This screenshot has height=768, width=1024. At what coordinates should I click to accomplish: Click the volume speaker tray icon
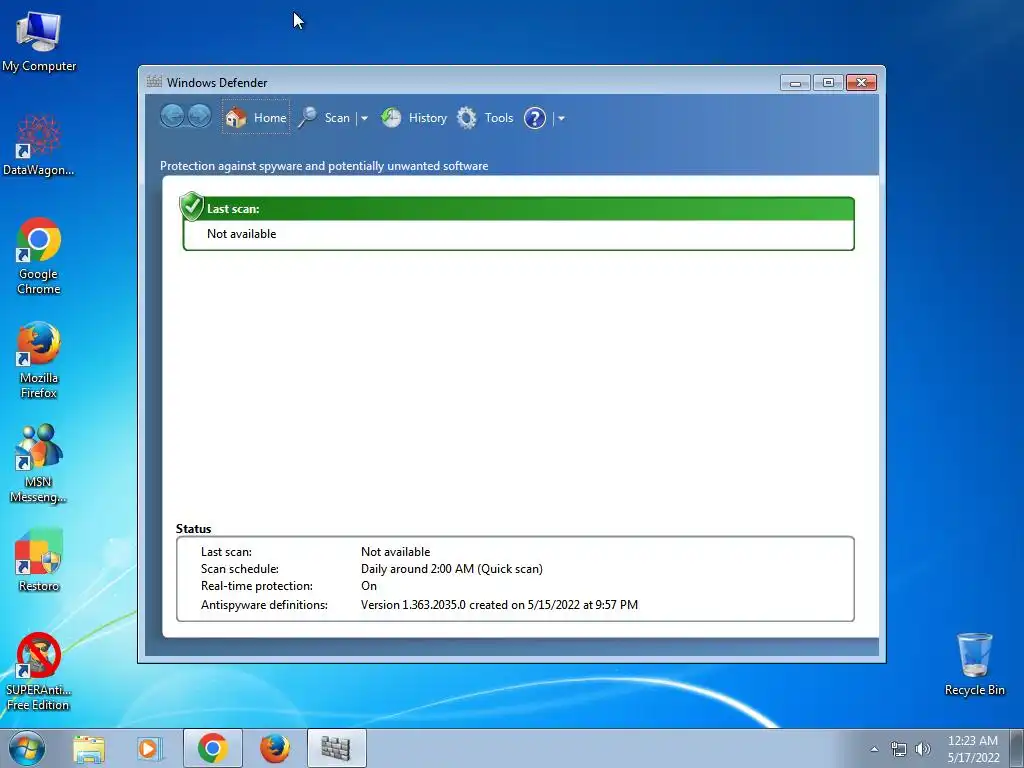click(923, 749)
